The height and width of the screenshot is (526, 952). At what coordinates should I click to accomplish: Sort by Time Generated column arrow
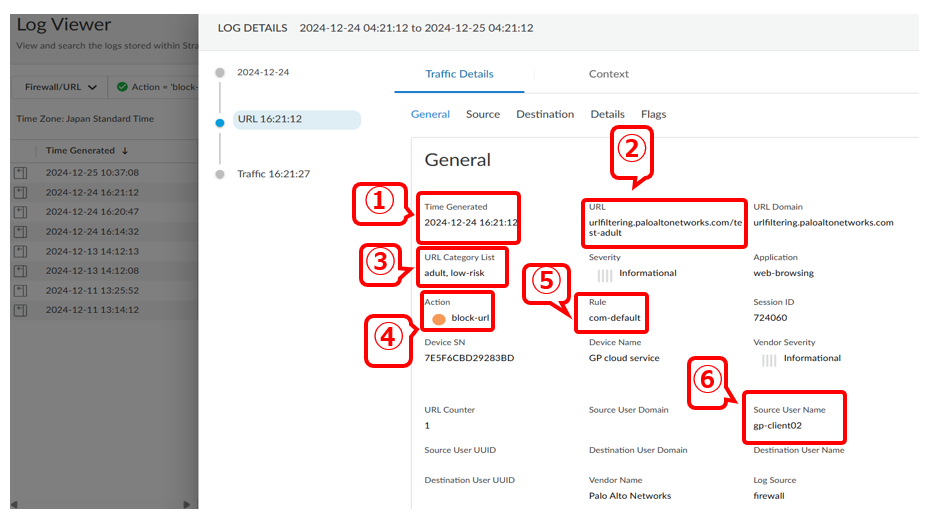click(125, 151)
